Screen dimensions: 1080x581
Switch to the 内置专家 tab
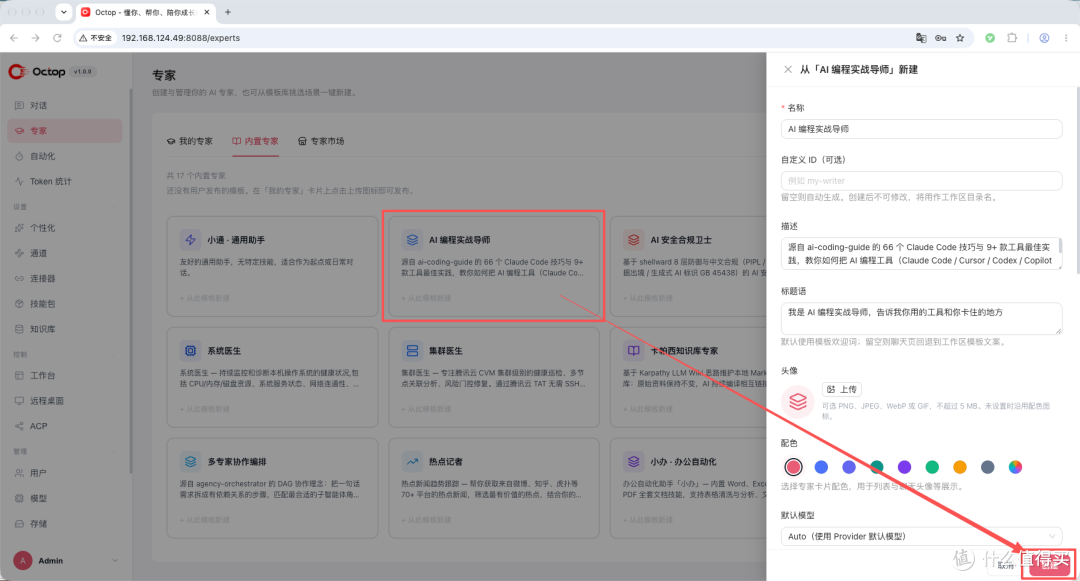(x=256, y=141)
